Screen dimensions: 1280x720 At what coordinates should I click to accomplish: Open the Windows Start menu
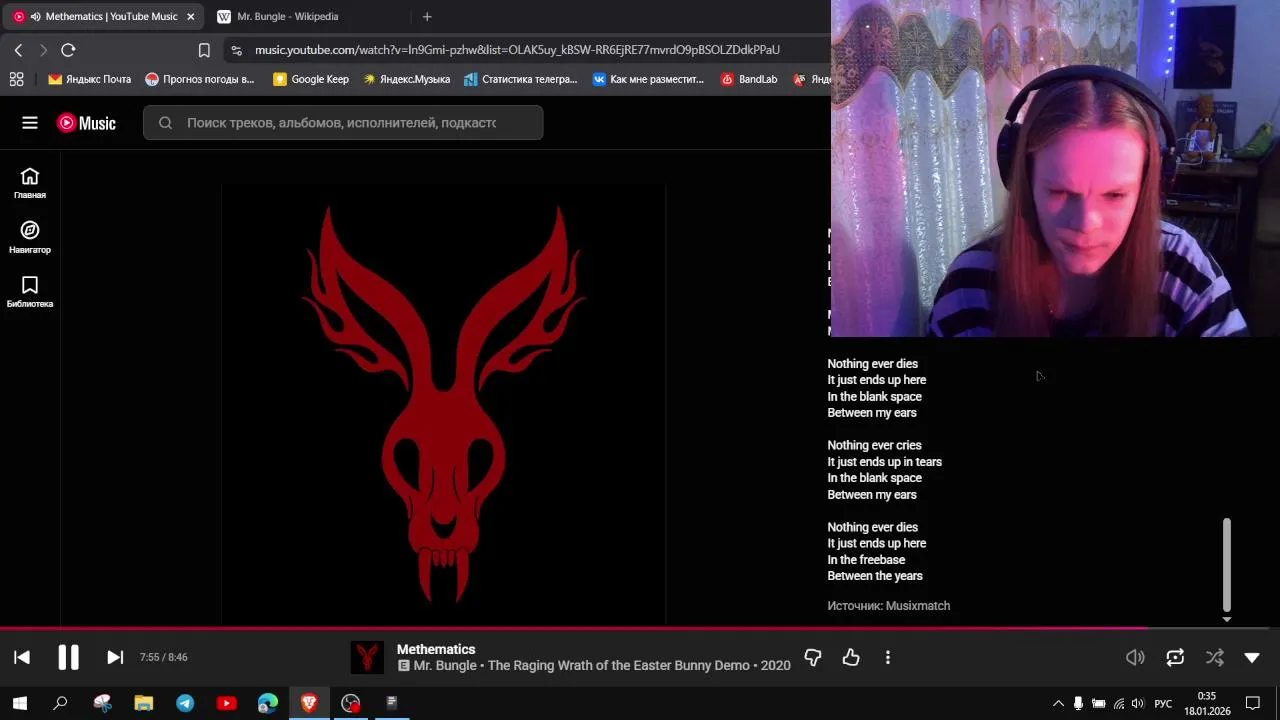[19, 703]
